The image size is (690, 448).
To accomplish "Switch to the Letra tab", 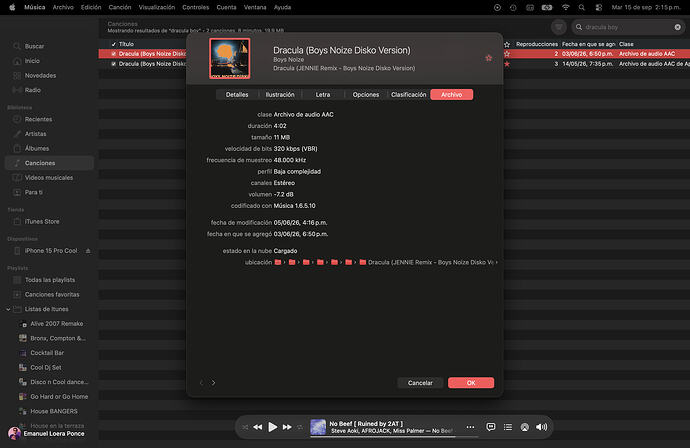I will [323, 95].
